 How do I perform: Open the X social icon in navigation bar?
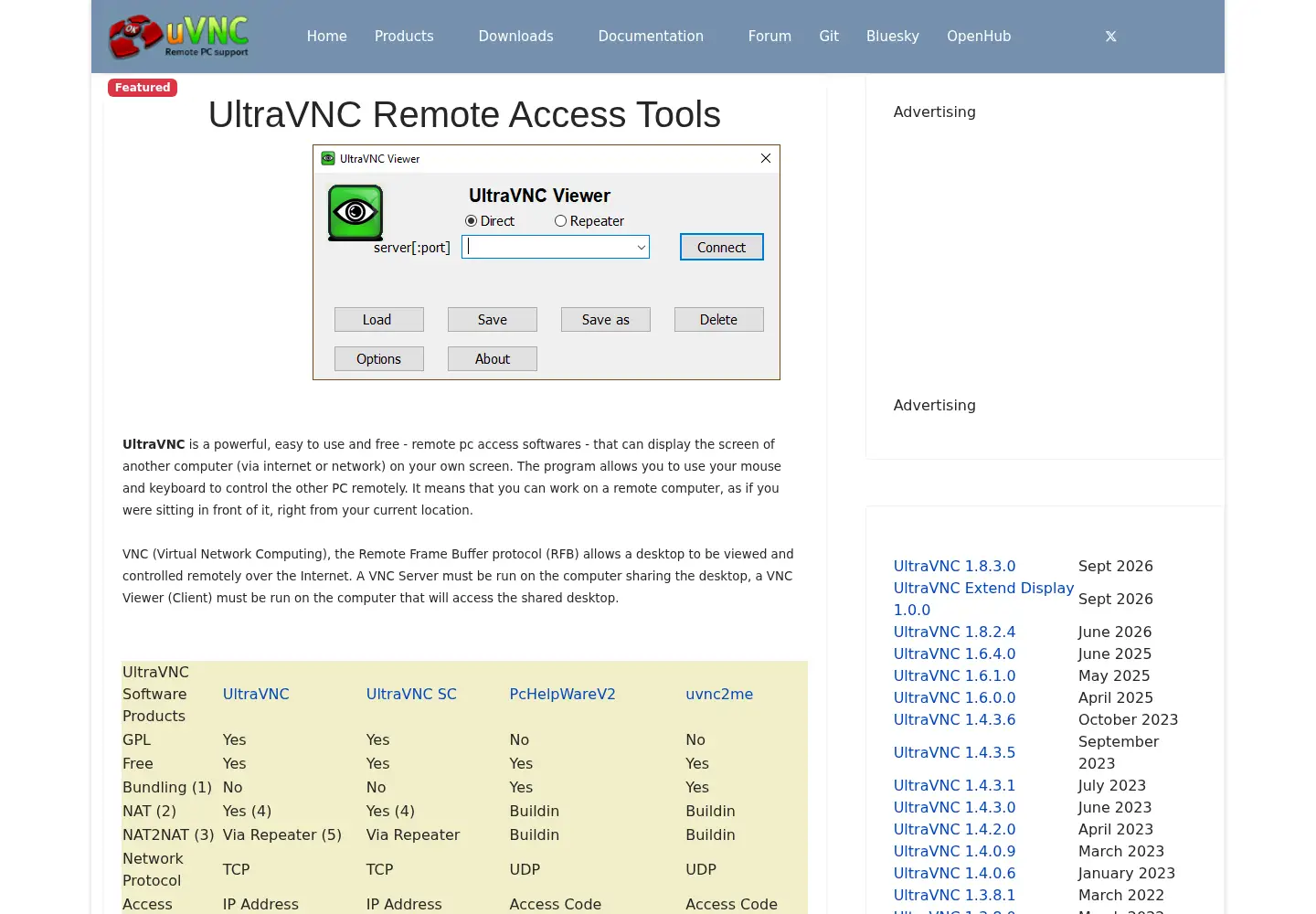pyautogui.click(x=1110, y=37)
